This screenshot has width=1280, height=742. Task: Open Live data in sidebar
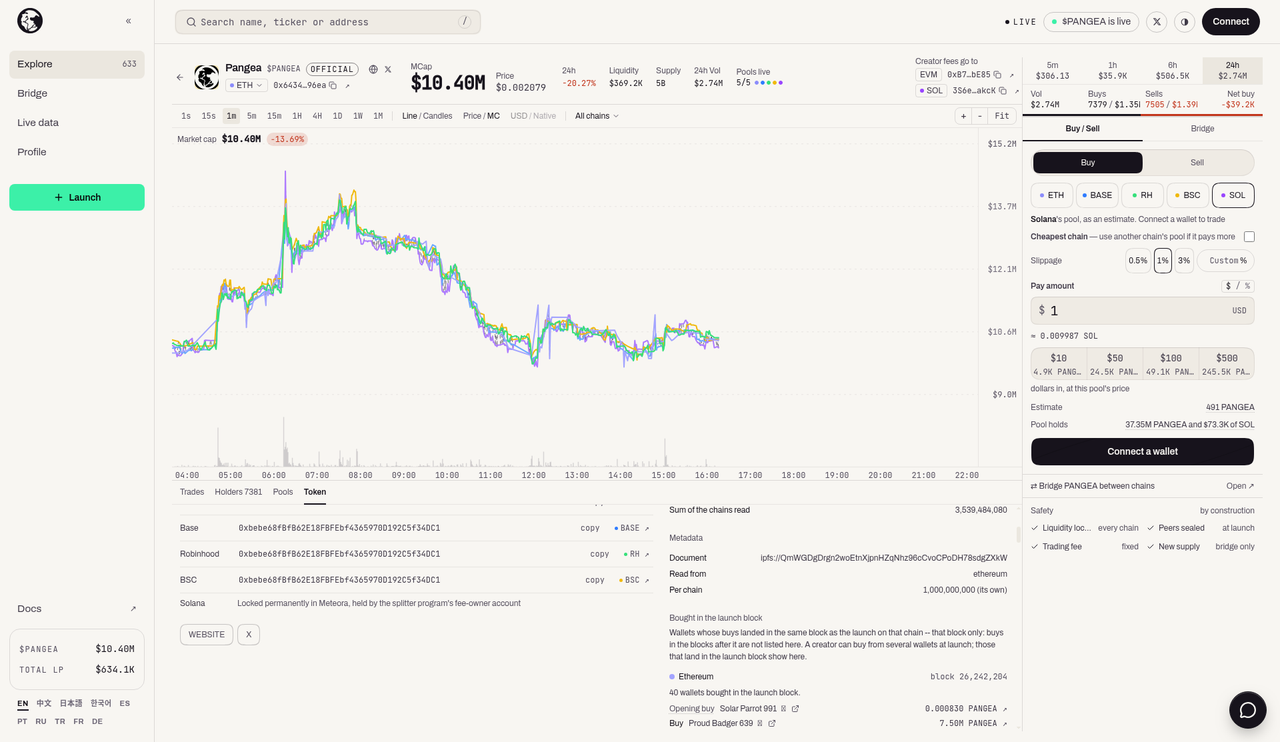pyautogui.click(x=77, y=123)
